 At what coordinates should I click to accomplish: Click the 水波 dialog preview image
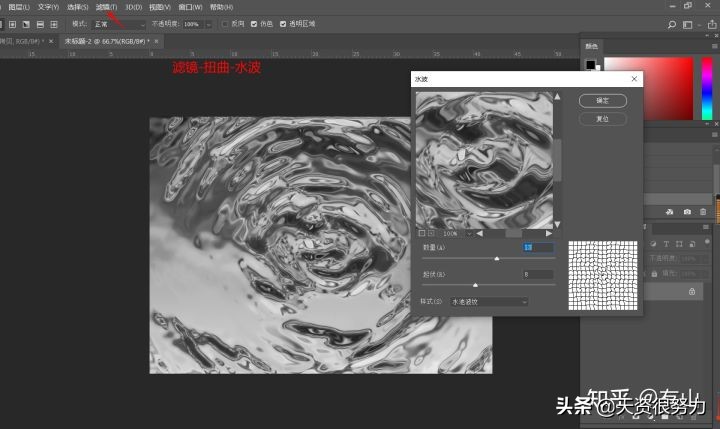484,160
